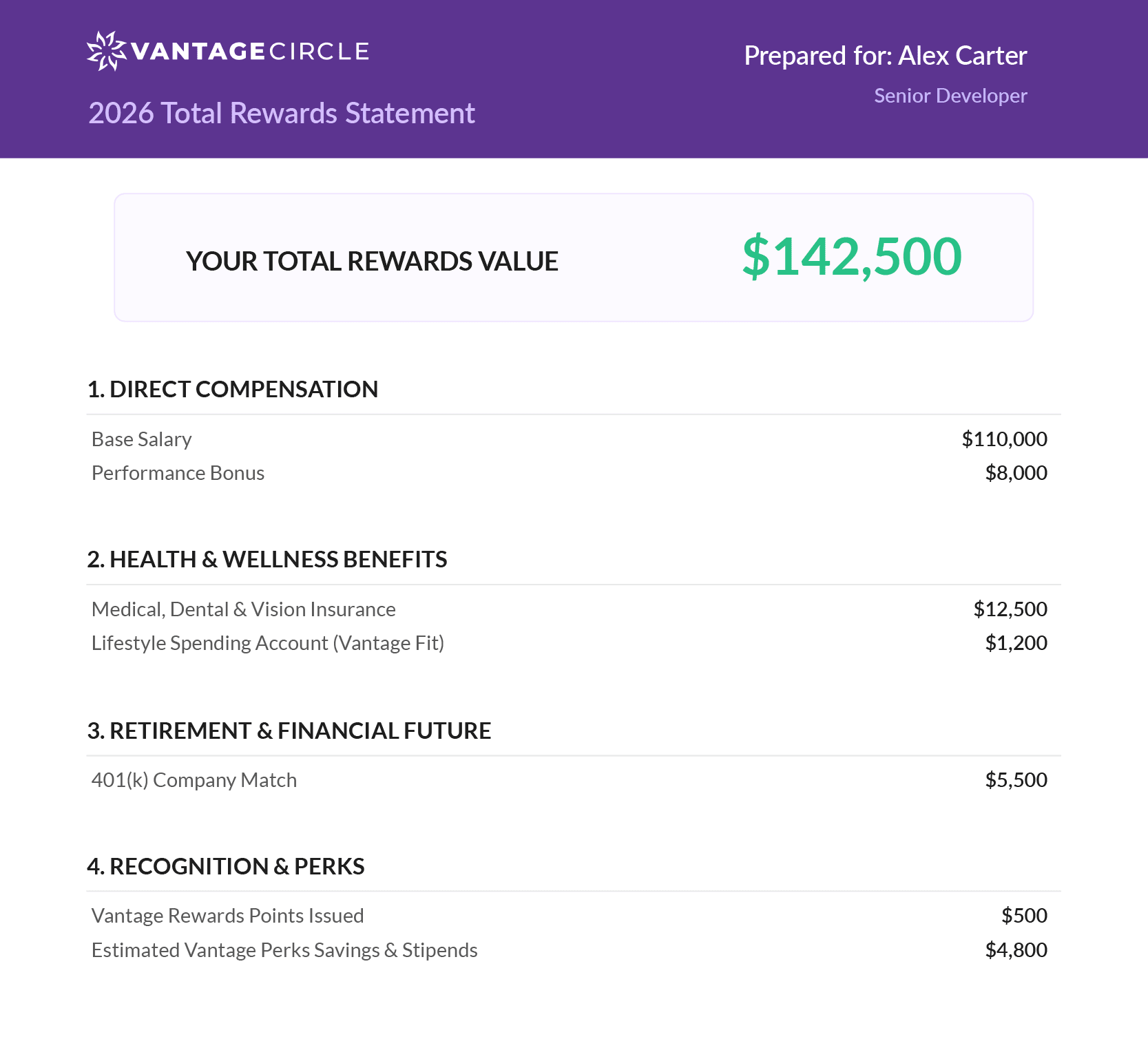The image size is (1148, 1039).
Task: Click the $110,000 base salary amount
Action: tap(1004, 439)
